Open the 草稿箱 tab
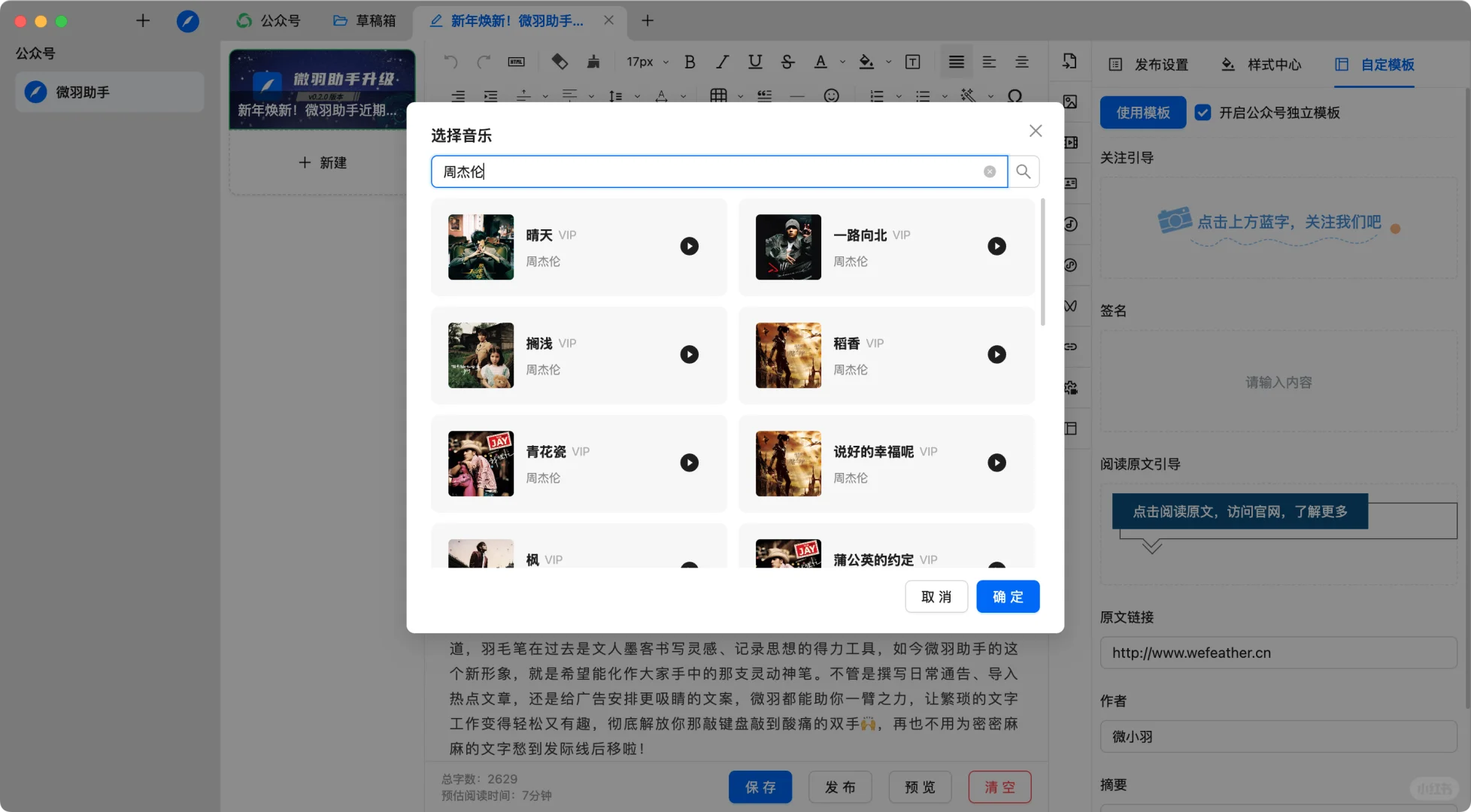The height and width of the screenshot is (812, 1471). coord(365,21)
